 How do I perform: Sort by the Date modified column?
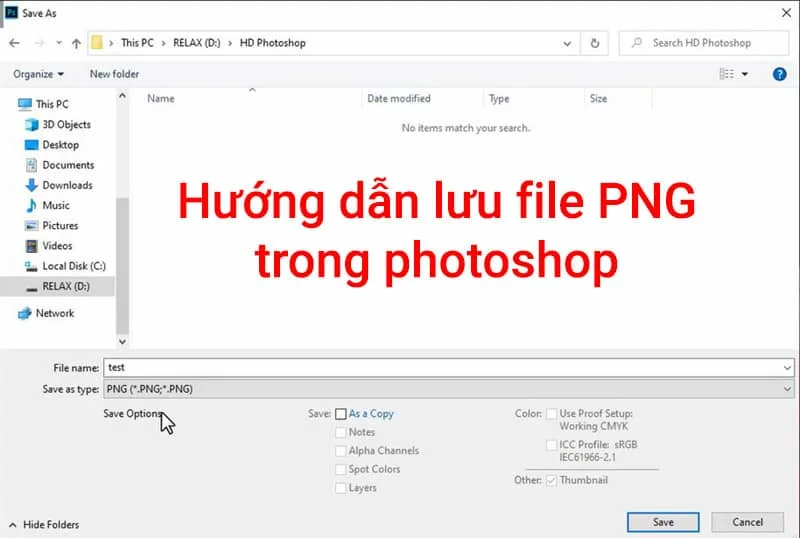pos(399,99)
